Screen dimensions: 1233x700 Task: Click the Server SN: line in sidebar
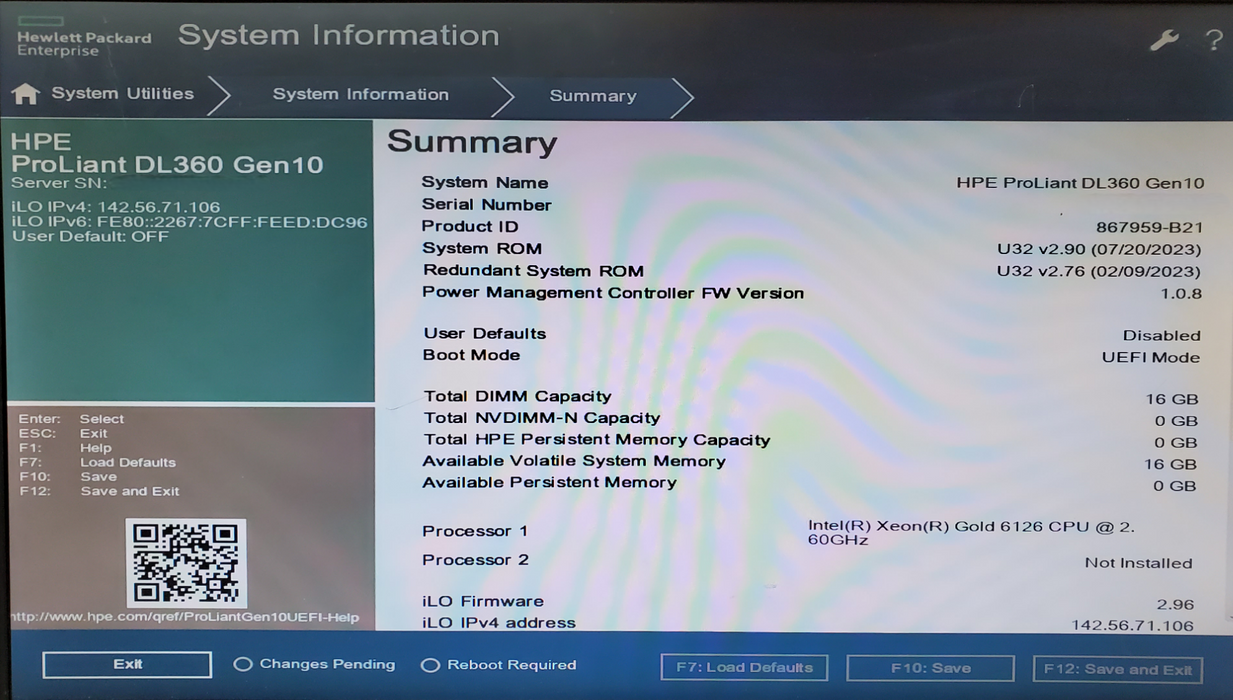[59, 183]
